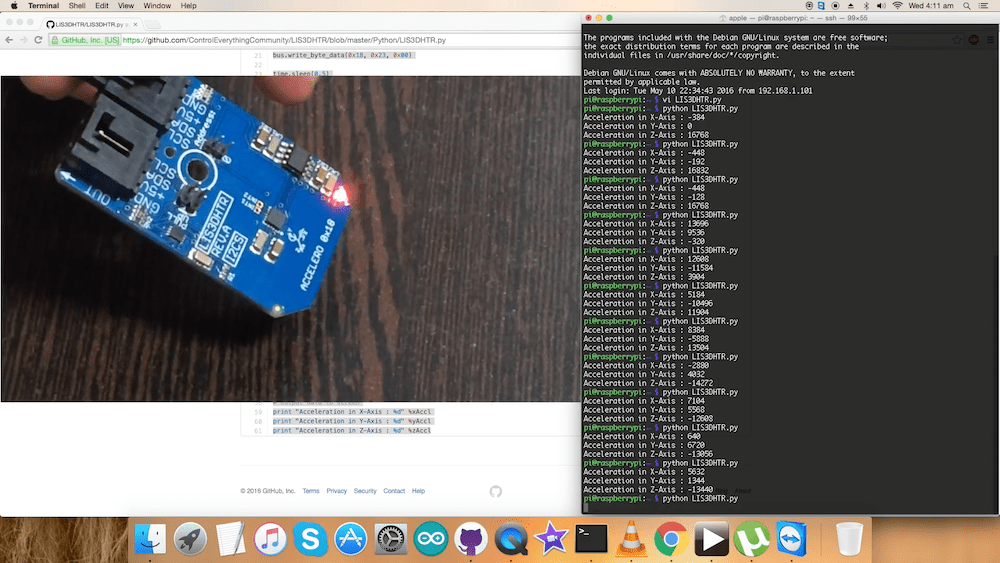
Task: Click code line print "Acceleration in Y-Axis
Action: (x=352, y=421)
